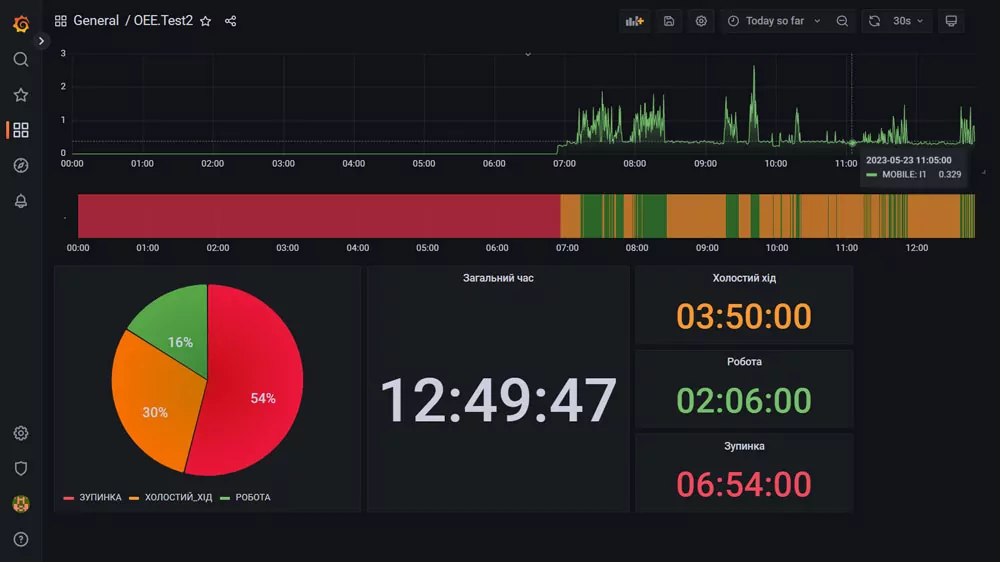This screenshot has height=562, width=1000.
Task: Add a new panel to dashboard
Action: tap(635, 21)
